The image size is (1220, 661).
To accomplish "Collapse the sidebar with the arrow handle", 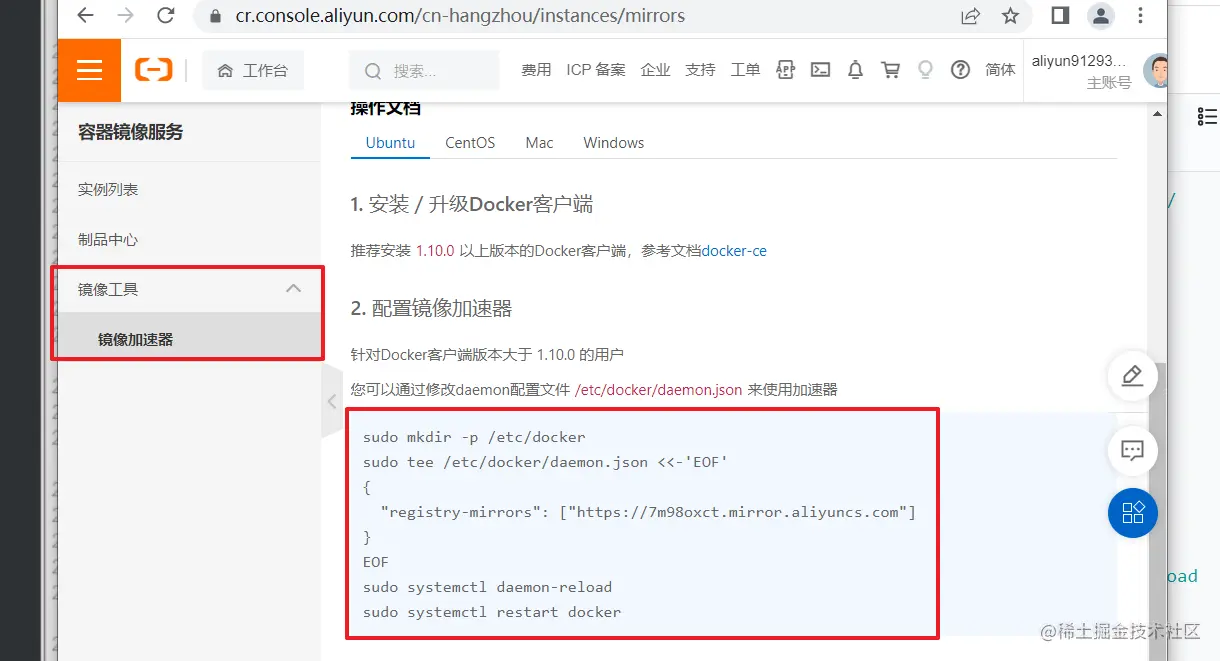I will point(332,401).
